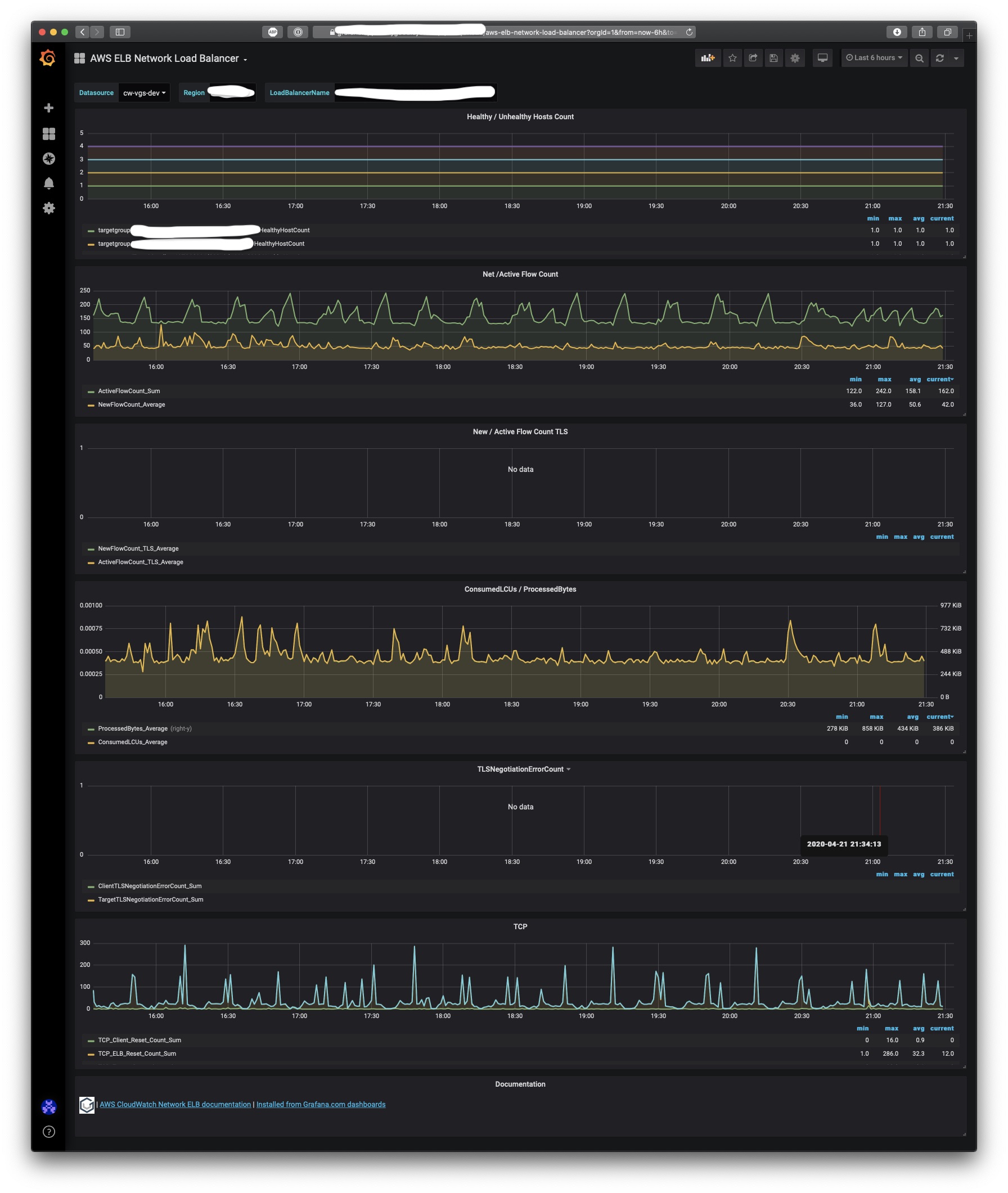This screenshot has height=1193, width=1008.
Task: Toggle the NewFlowCount_TLS_Average series
Action: pos(138,549)
